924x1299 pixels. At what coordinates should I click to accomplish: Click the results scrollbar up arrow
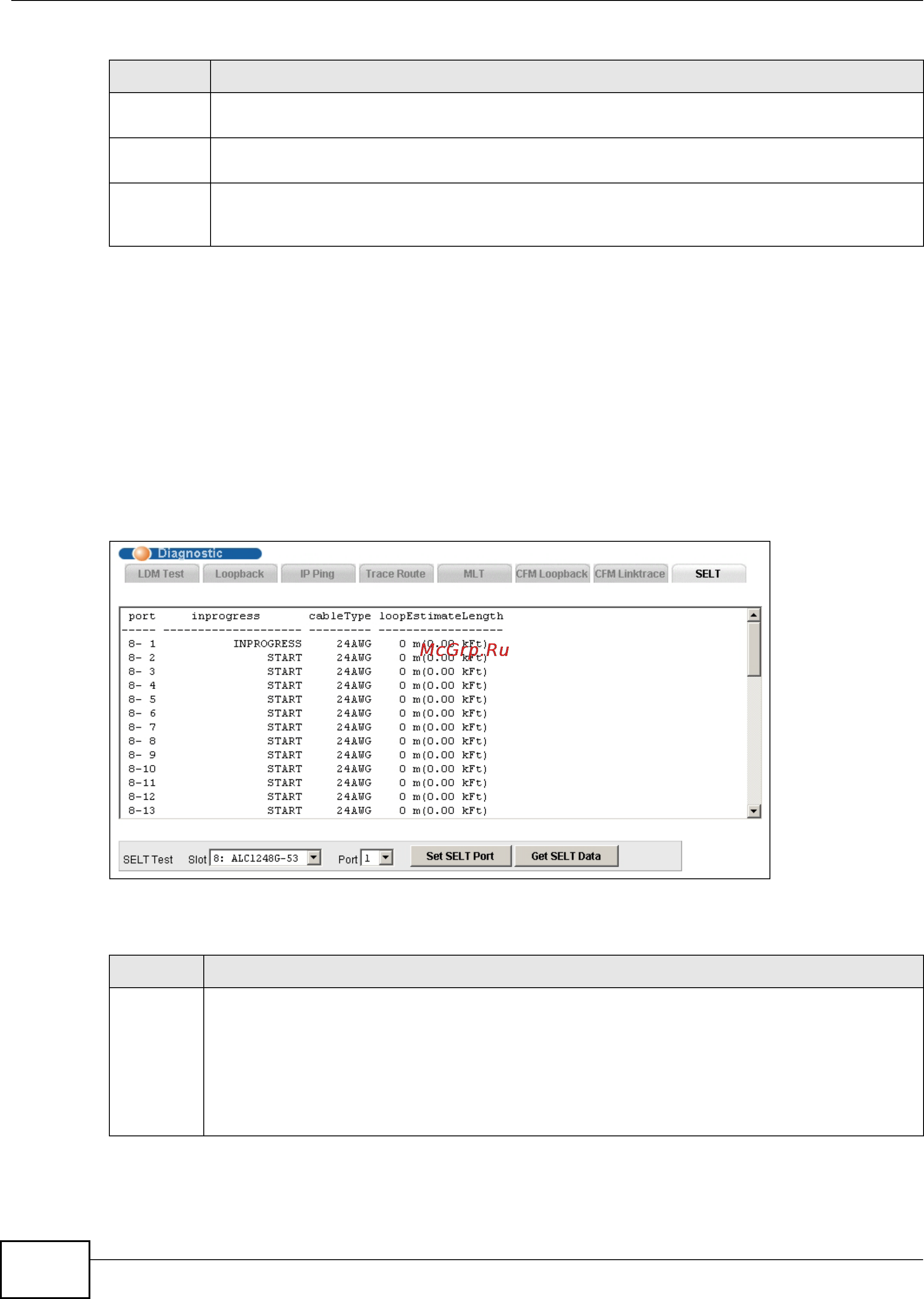point(754,615)
